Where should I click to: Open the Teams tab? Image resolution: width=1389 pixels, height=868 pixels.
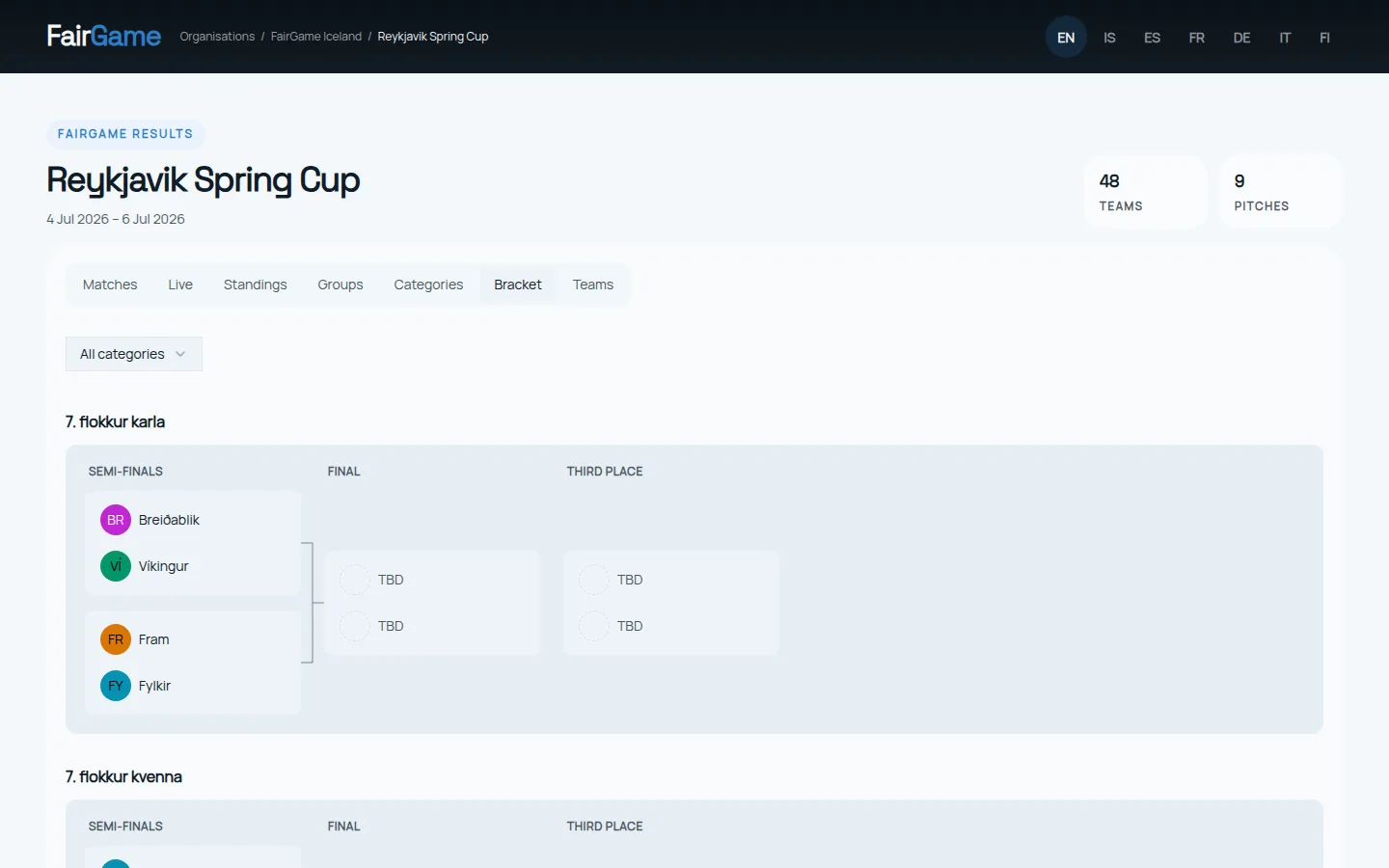coord(593,285)
